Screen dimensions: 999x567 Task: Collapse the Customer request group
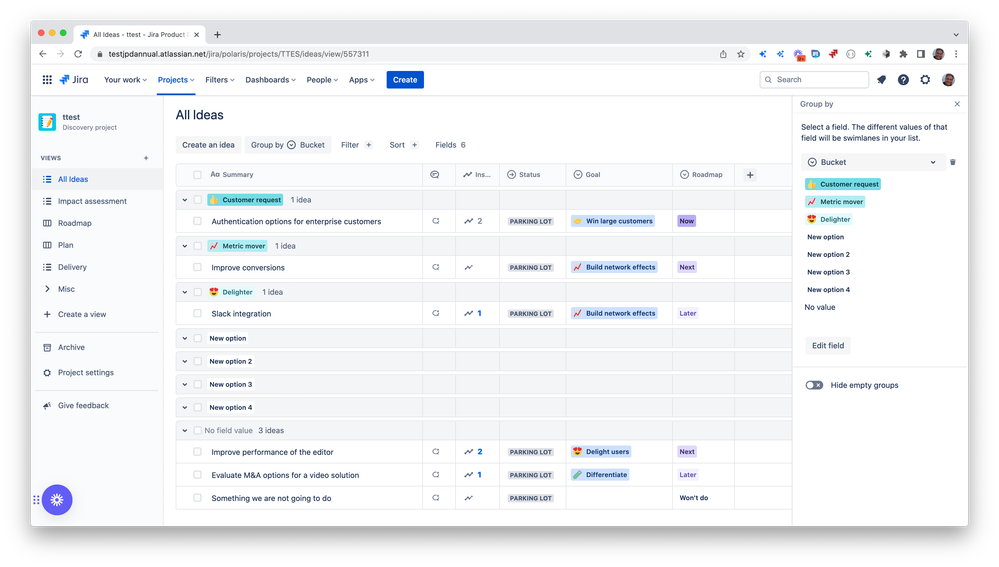click(x=185, y=200)
